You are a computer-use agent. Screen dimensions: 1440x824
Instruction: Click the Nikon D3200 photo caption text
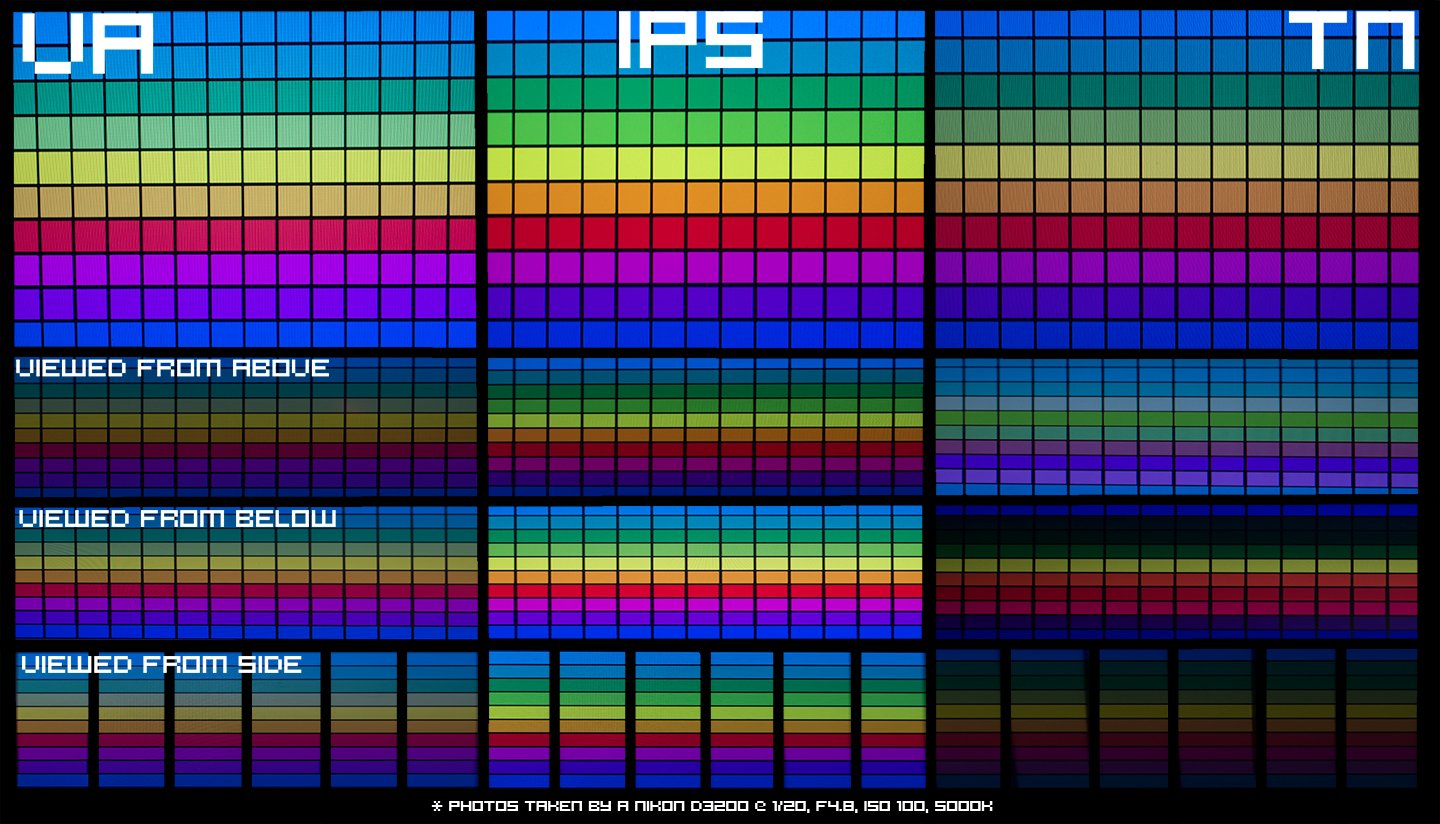point(720,805)
